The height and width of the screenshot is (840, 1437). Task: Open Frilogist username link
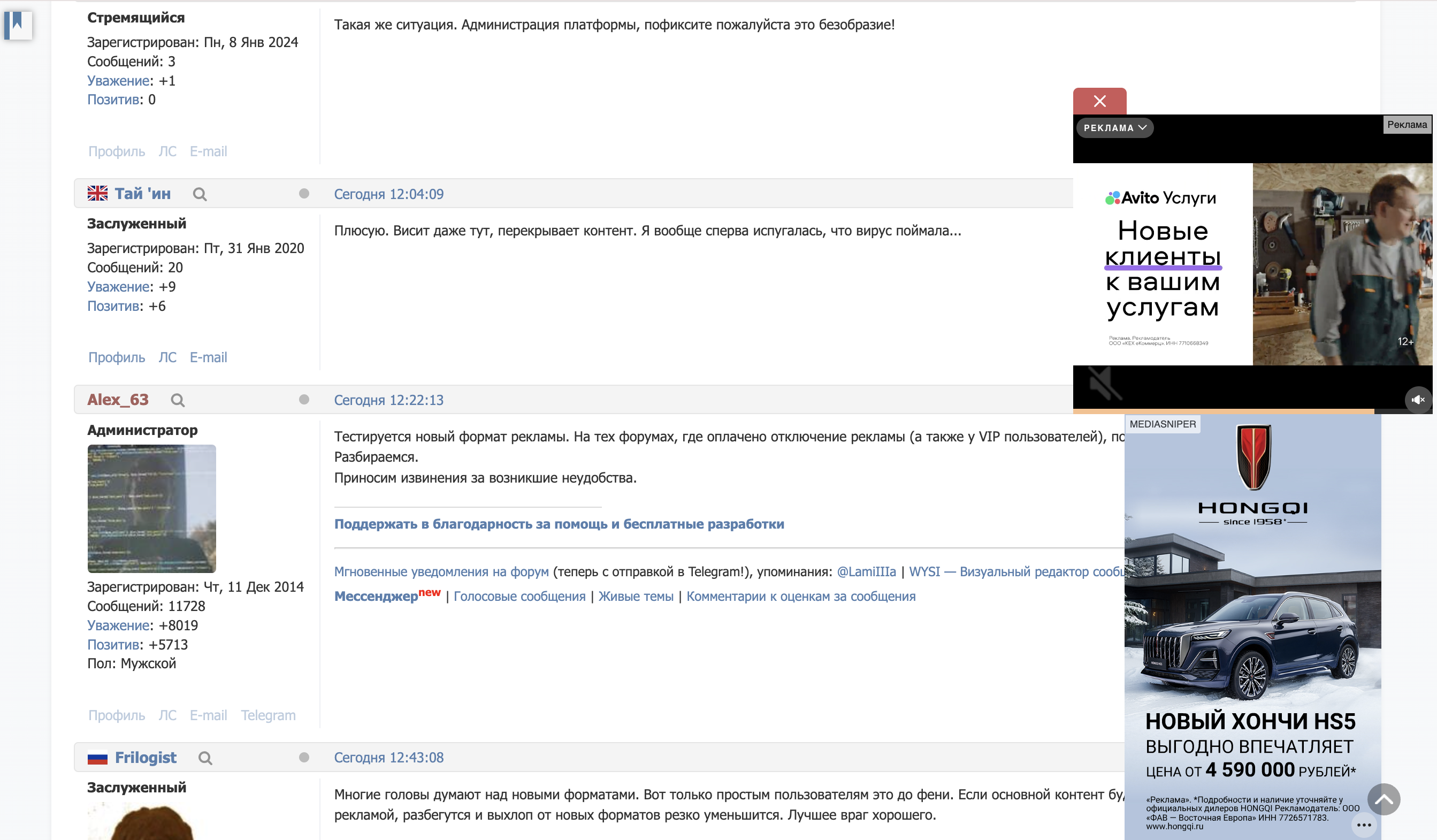tap(146, 757)
